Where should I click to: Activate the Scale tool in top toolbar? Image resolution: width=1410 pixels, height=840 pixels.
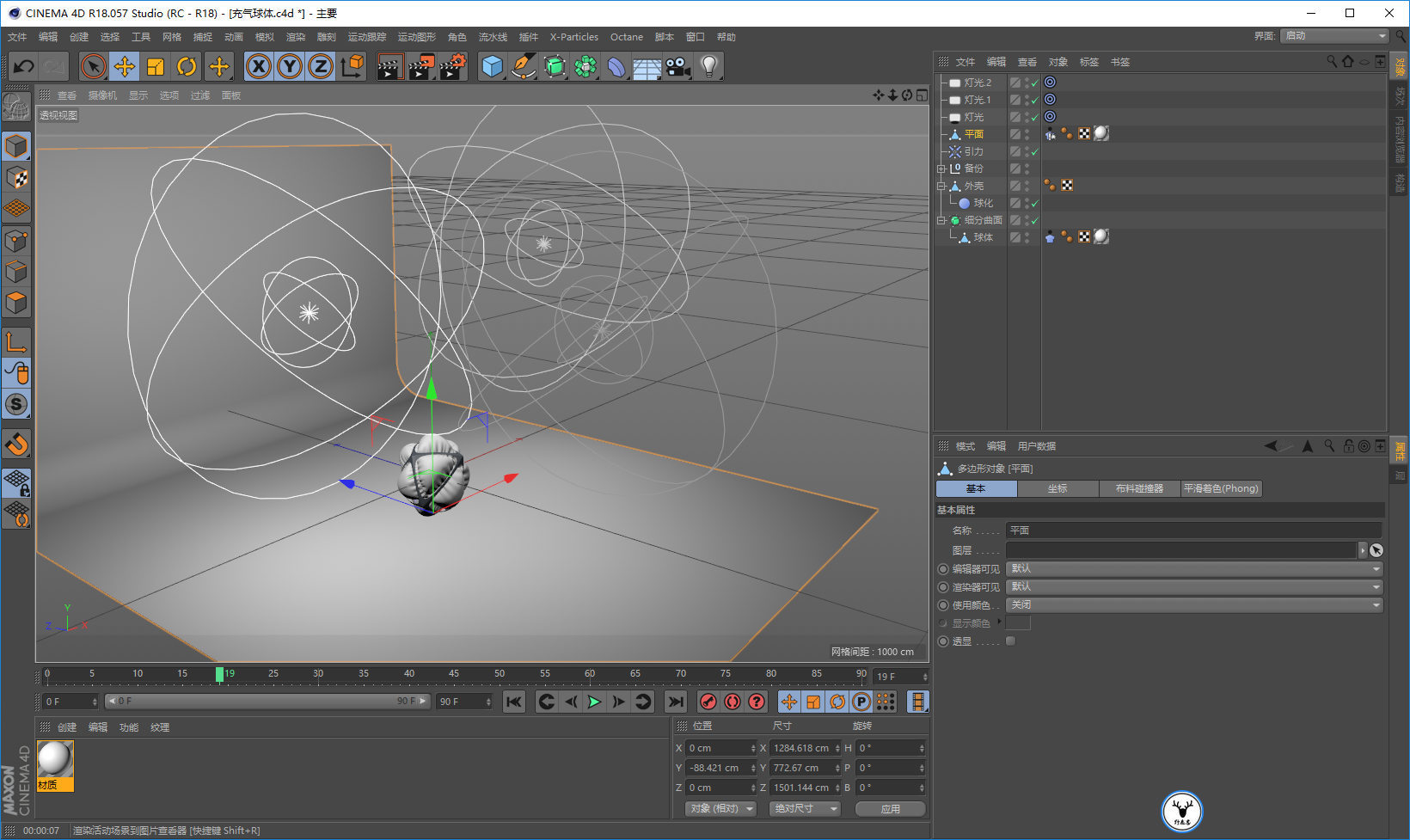[x=156, y=66]
